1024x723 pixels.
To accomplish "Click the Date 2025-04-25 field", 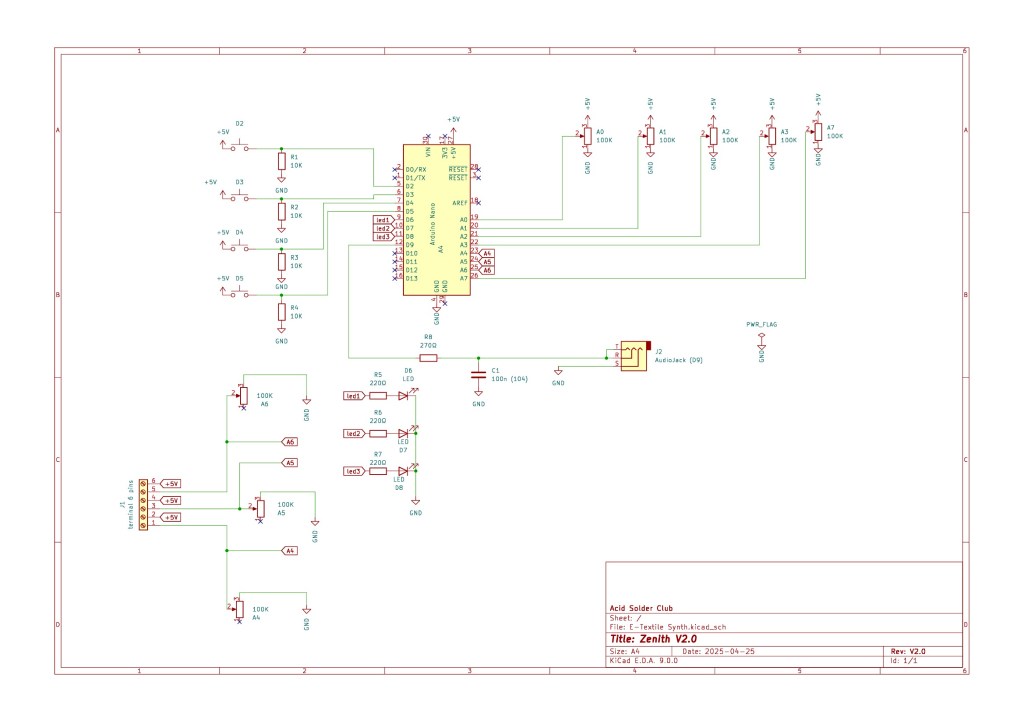I will 718,650.
